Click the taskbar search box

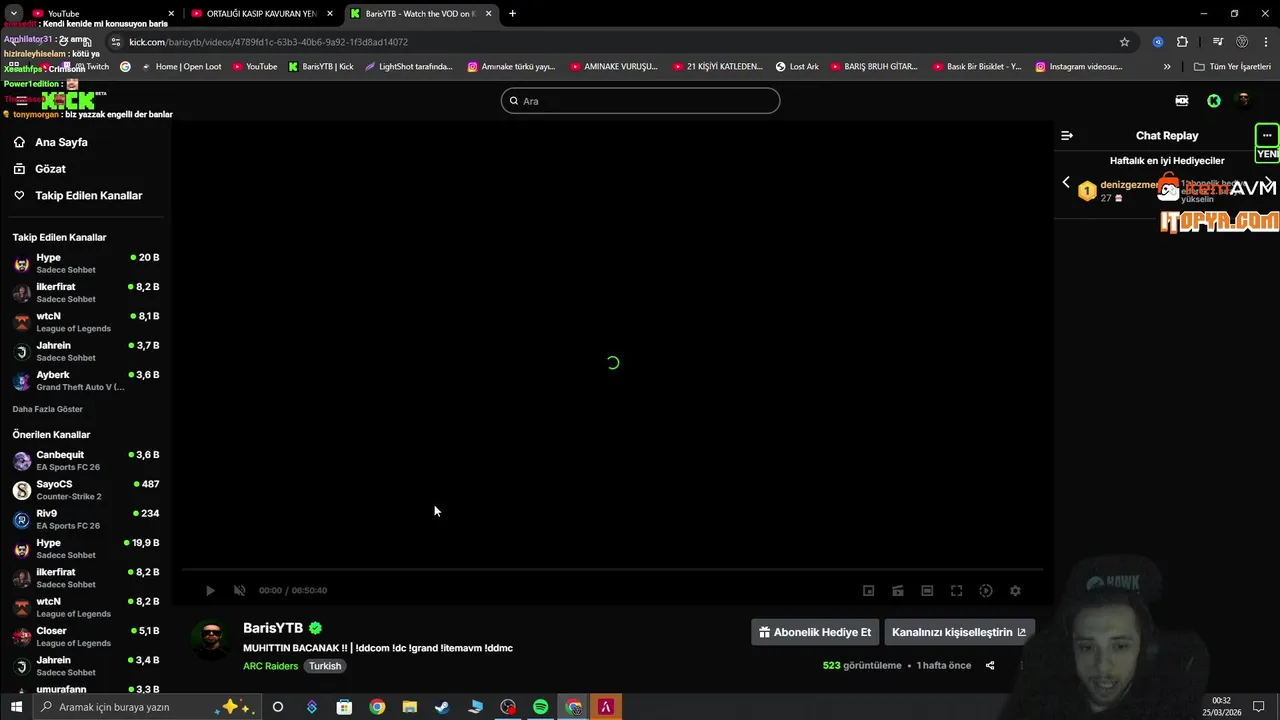tap(147, 707)
